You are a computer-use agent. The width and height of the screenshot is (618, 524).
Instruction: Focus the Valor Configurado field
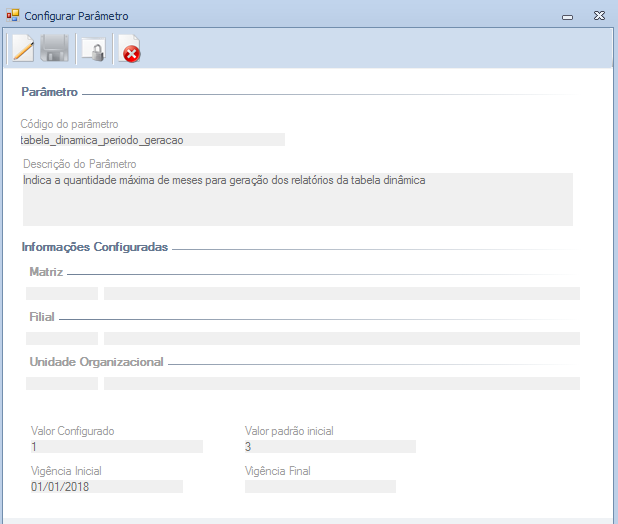116,447
